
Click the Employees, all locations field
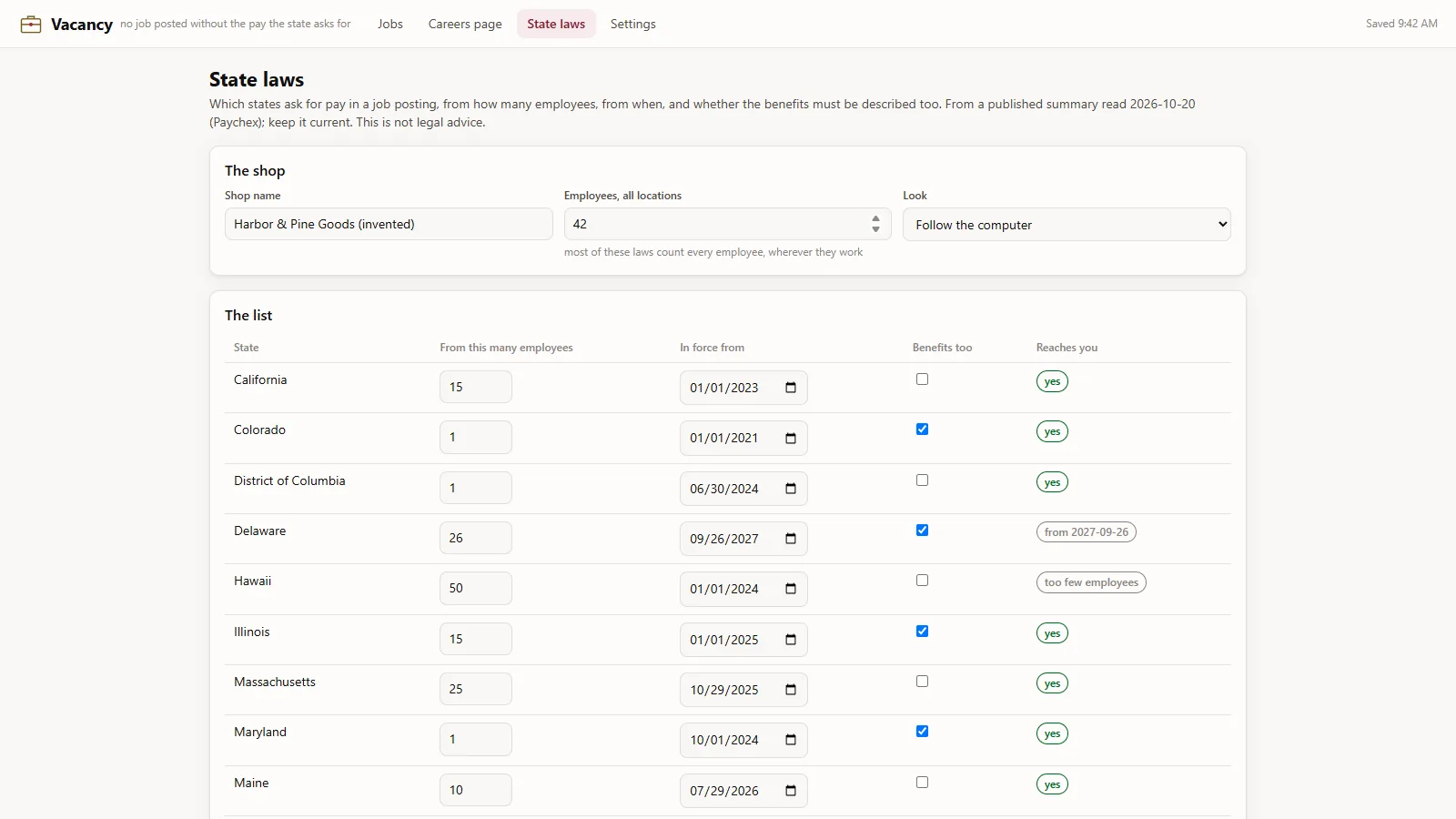click(x=727, y=224)
